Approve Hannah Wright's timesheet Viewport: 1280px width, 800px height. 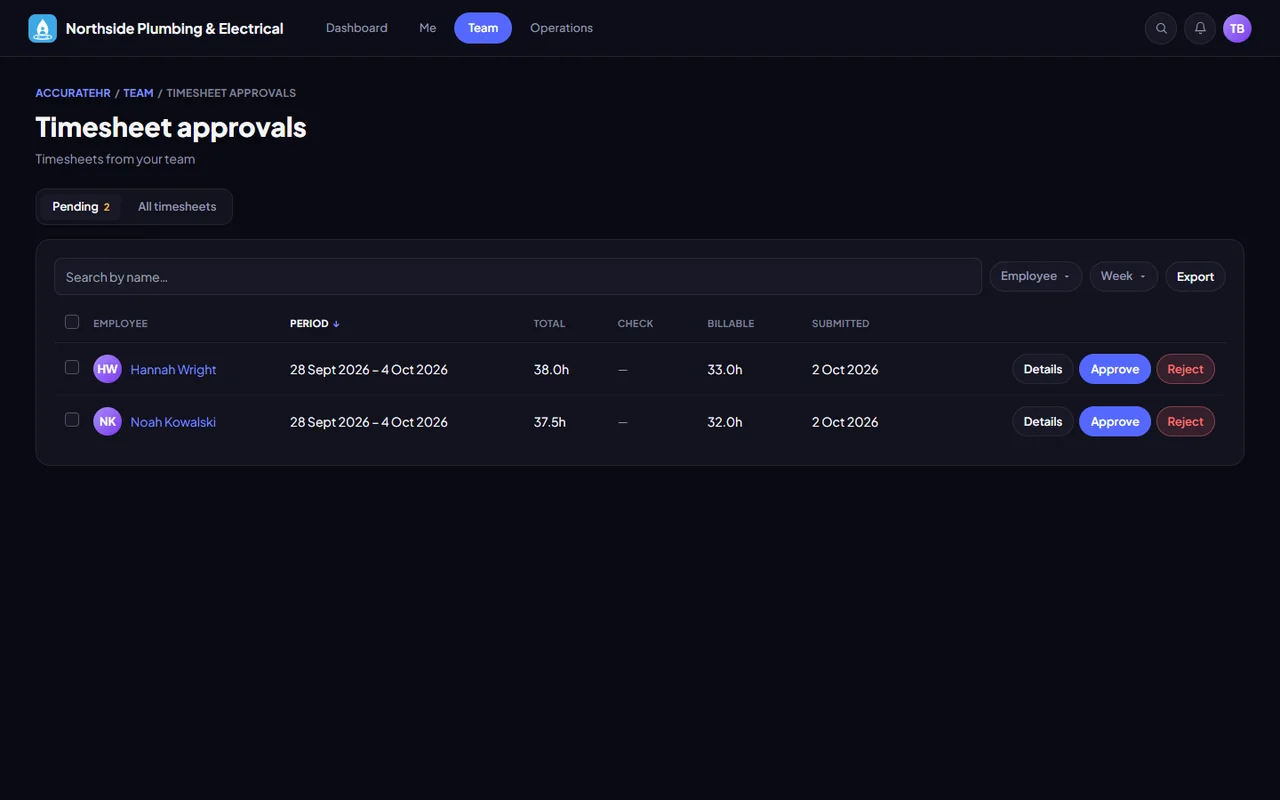click(x=1115, y=369)
